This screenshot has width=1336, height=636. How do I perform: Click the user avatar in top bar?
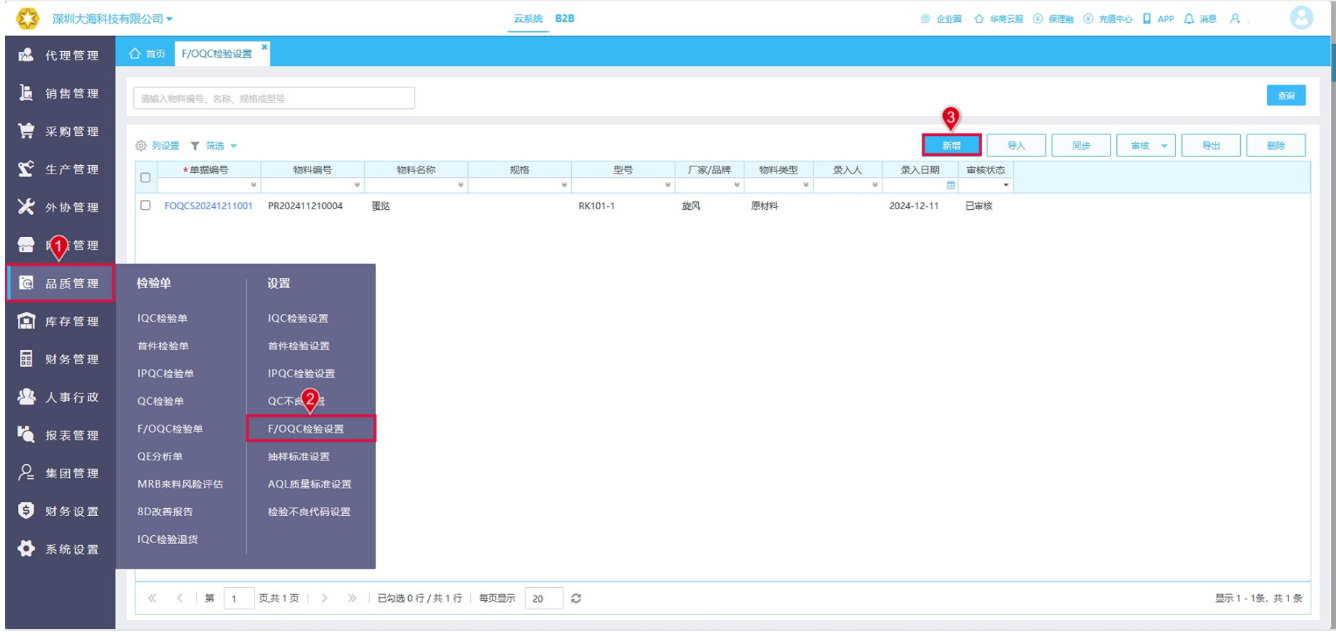coord(1301,18)
